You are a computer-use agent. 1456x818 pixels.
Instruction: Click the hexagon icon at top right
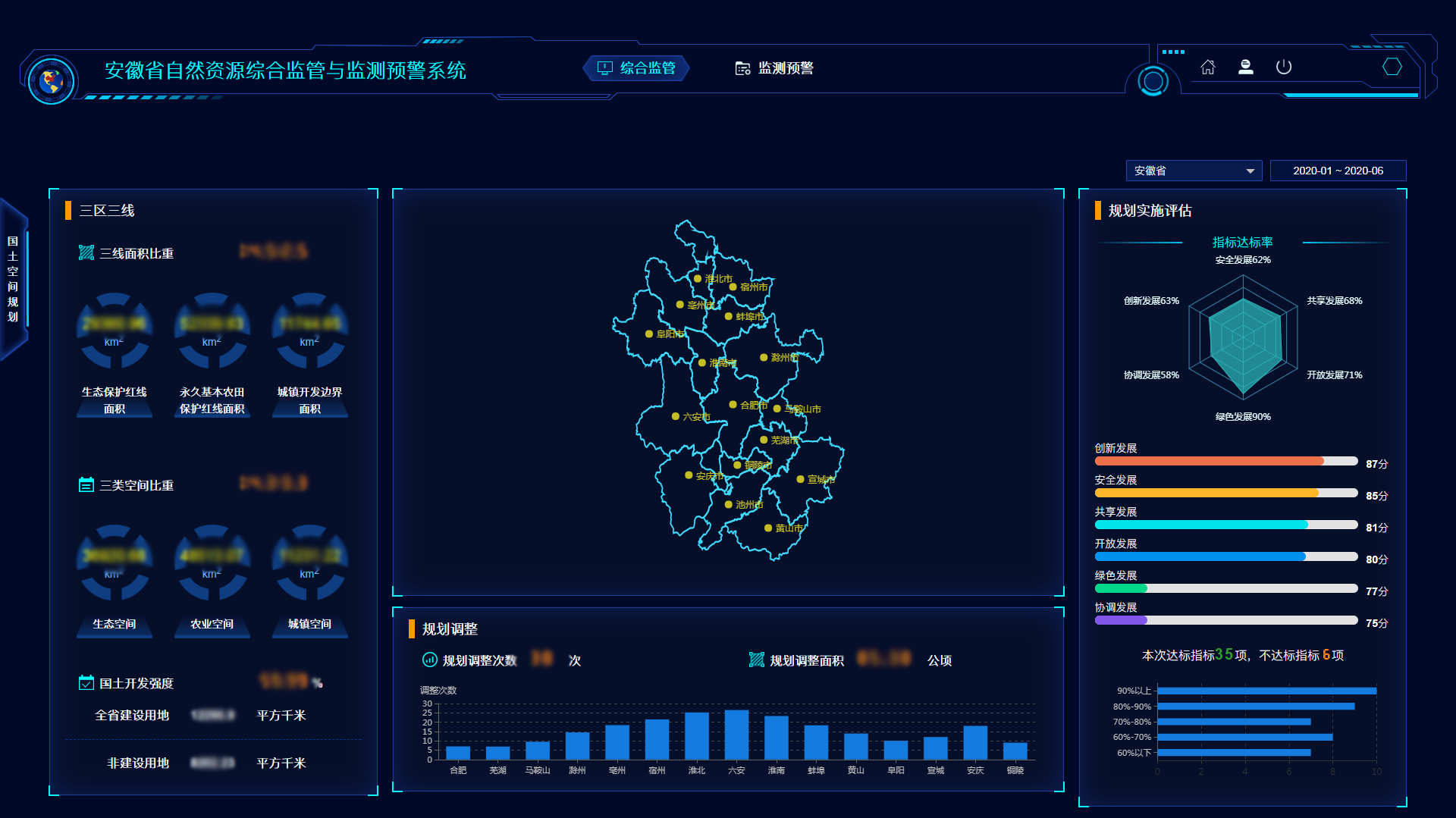point(1392,67)
